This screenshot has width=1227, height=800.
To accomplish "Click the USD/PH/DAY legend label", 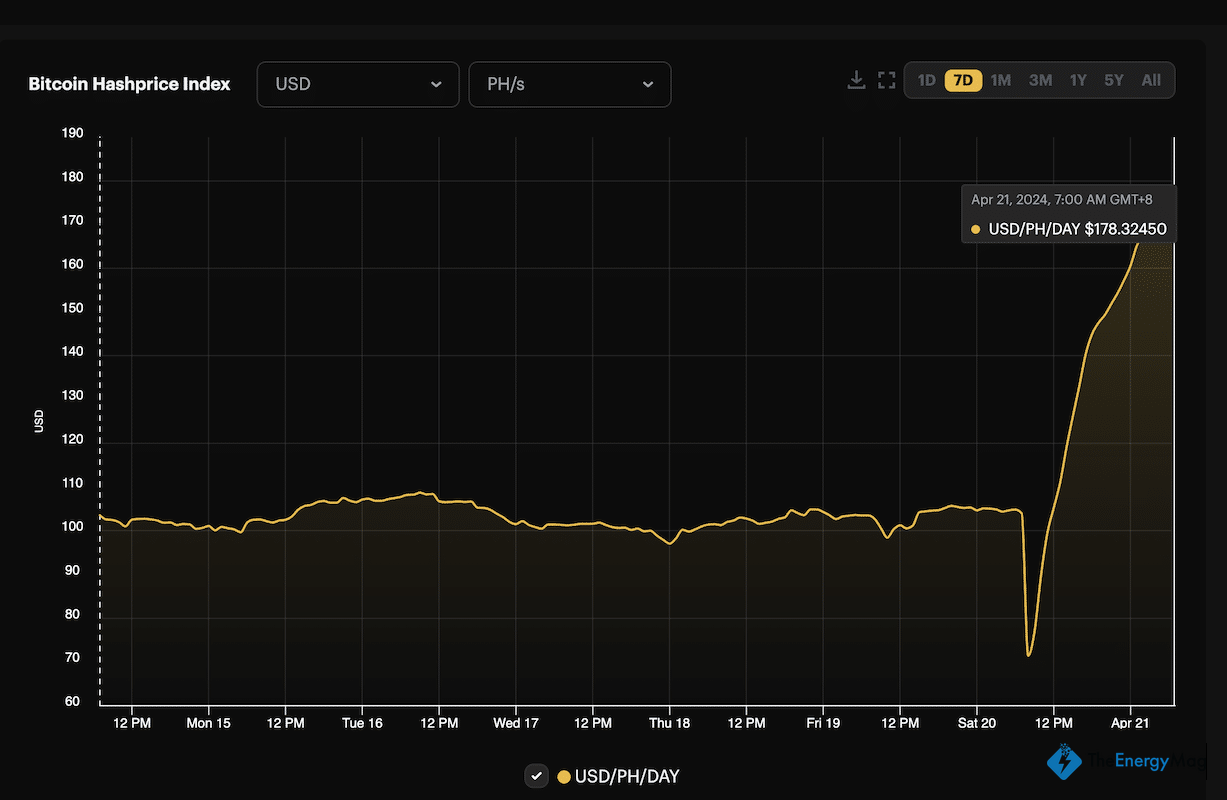I will (x=627, y=777).
